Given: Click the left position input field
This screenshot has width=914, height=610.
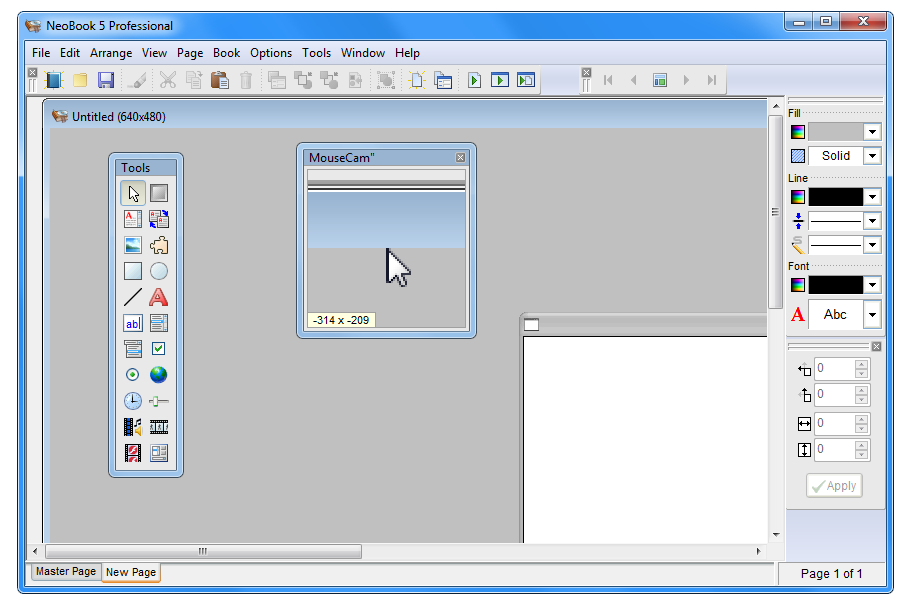Looking at the screenshot, I should (x=835, y=369).
